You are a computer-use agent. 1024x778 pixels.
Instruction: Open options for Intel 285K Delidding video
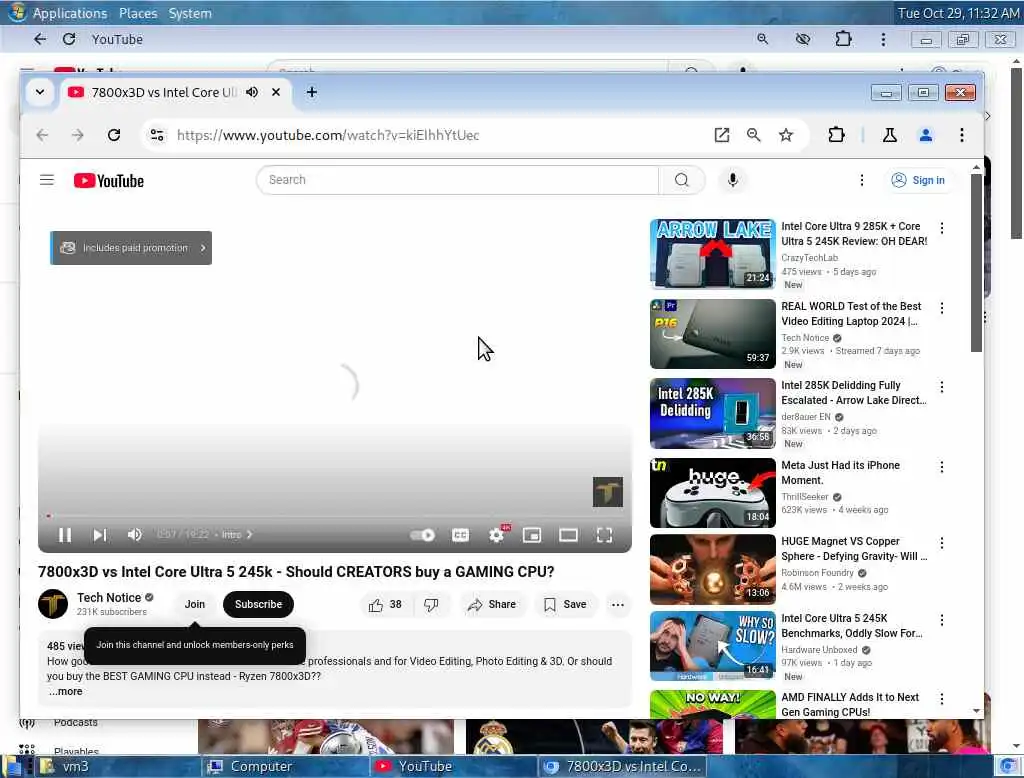941,387
